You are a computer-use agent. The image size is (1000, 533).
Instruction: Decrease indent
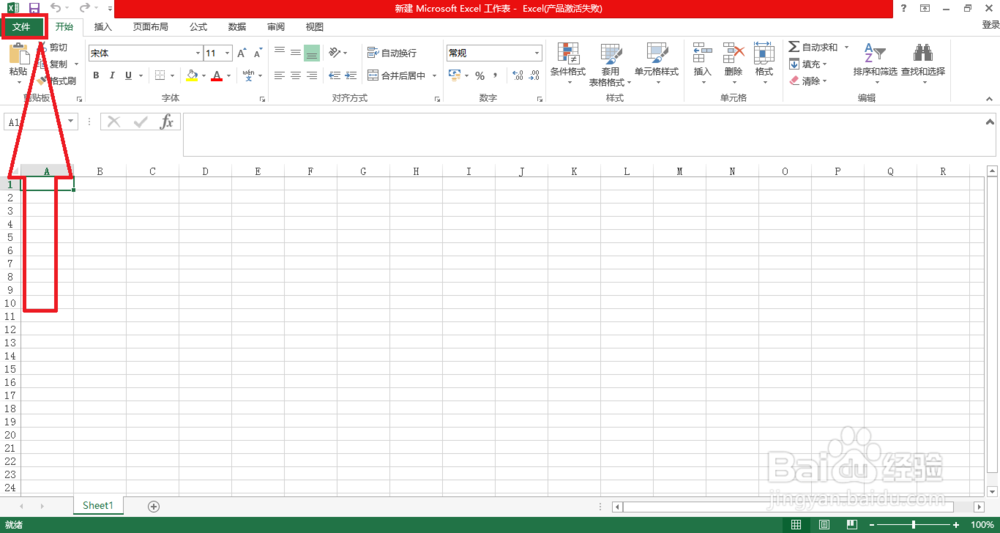pos(334,75)
